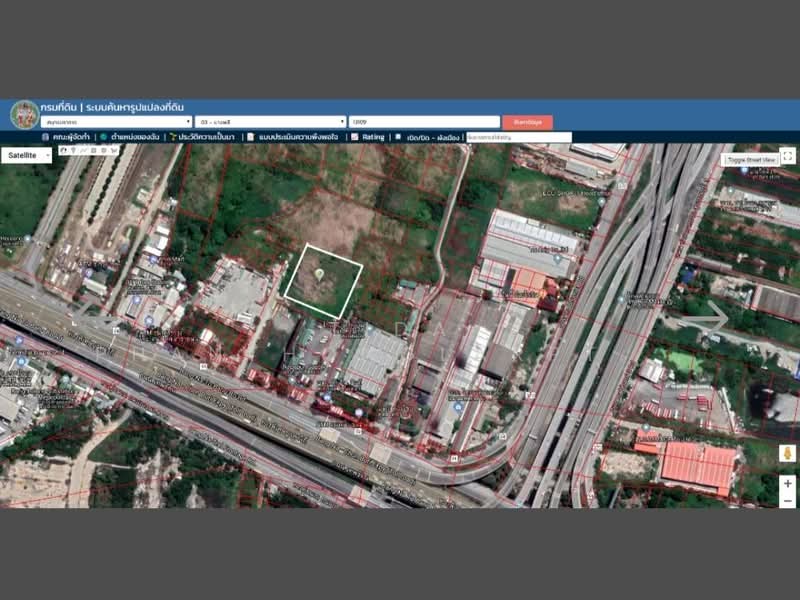Open the Satellite map type dropdown
This screenshot has width=800, height=600.
[25, 156]
